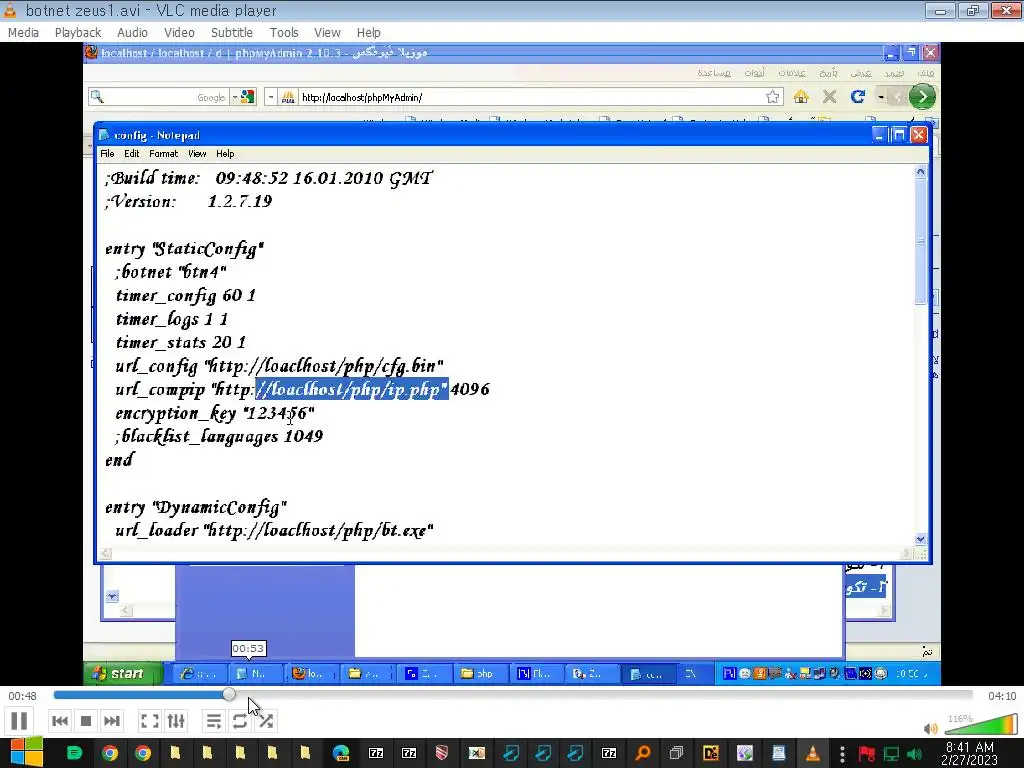Open the search engine dropdown arrow in Firefox

pyautogui.click(x=235, y=97)
